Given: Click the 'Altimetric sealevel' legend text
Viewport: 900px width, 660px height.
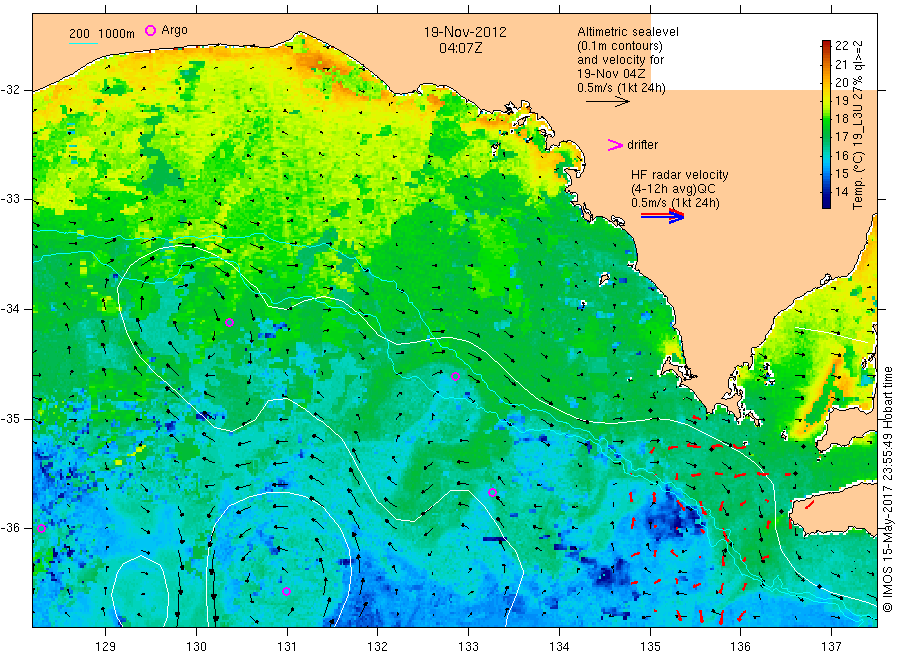Looking at the screenshot, I should 627,32.
